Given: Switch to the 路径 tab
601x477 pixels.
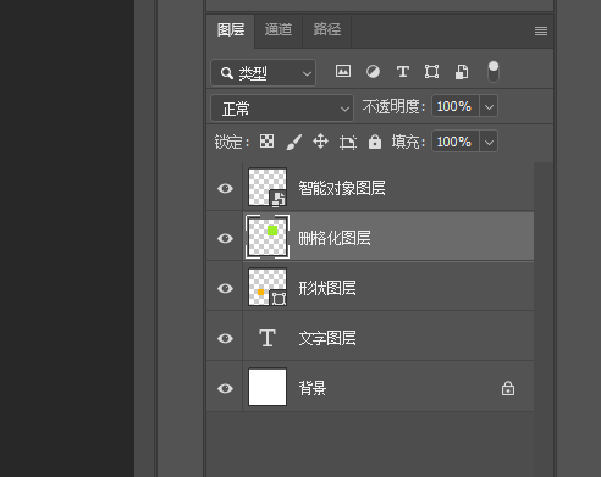Looking at the screenshot, I should click(x=327, y=30).
